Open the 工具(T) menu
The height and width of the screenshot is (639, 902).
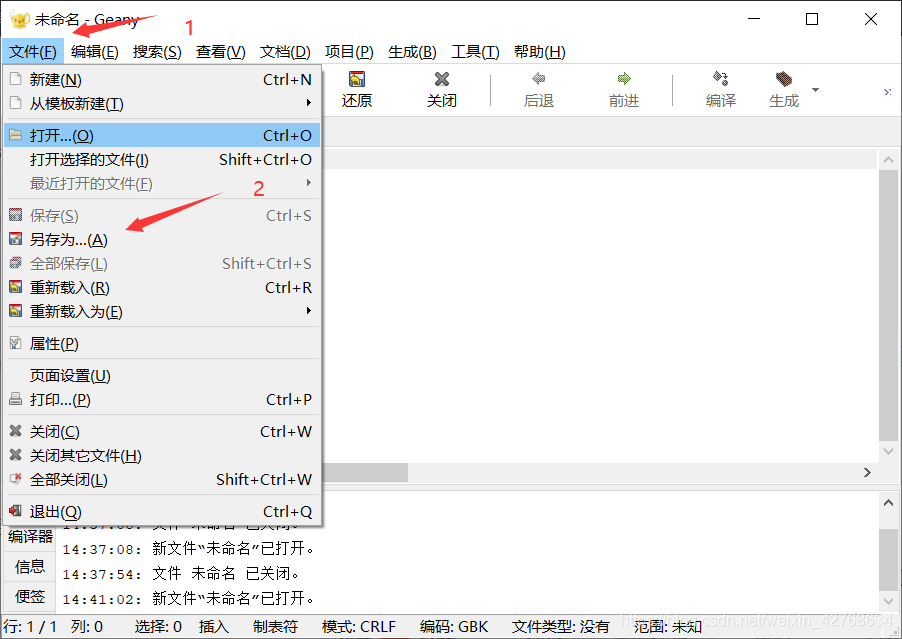point(475,52)
